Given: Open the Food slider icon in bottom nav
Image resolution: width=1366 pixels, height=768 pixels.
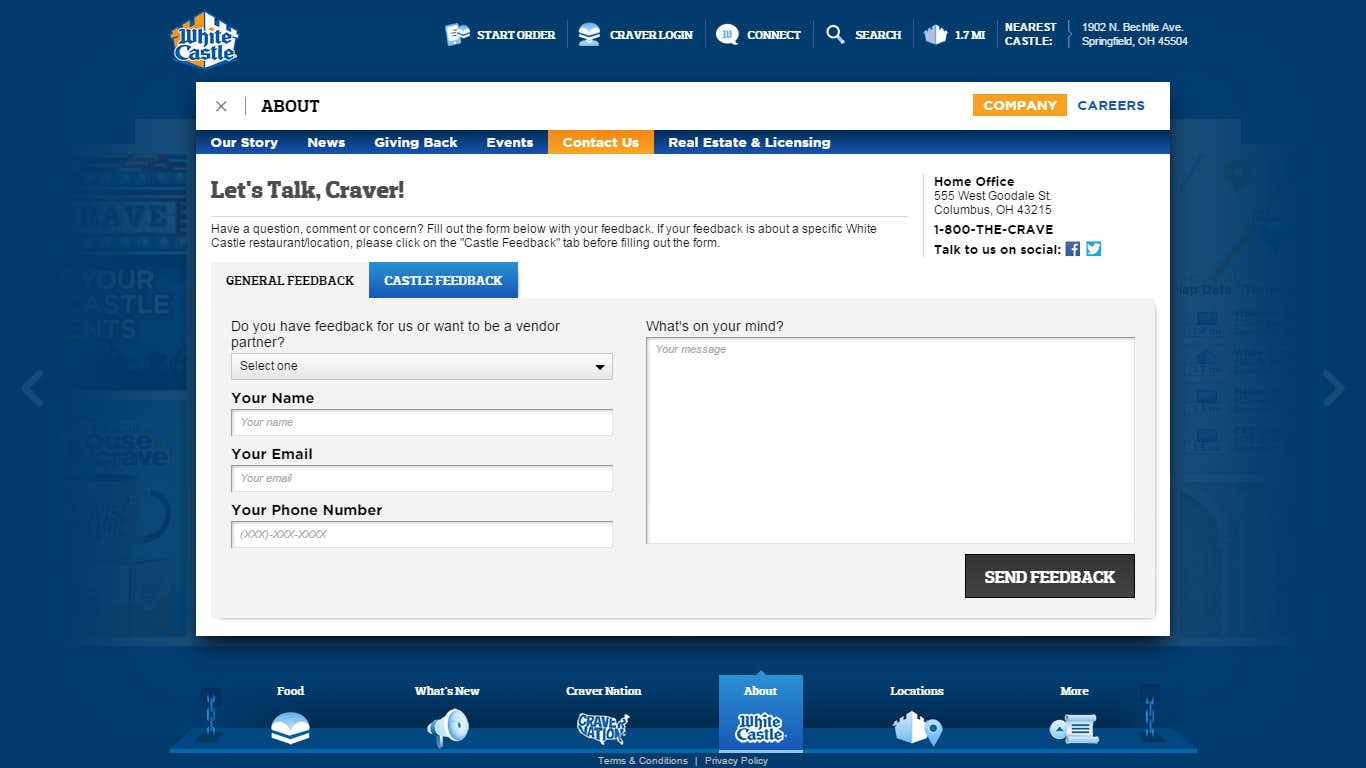Looking at the screenshot, I should pyautogui.click(x=290, y=728).
